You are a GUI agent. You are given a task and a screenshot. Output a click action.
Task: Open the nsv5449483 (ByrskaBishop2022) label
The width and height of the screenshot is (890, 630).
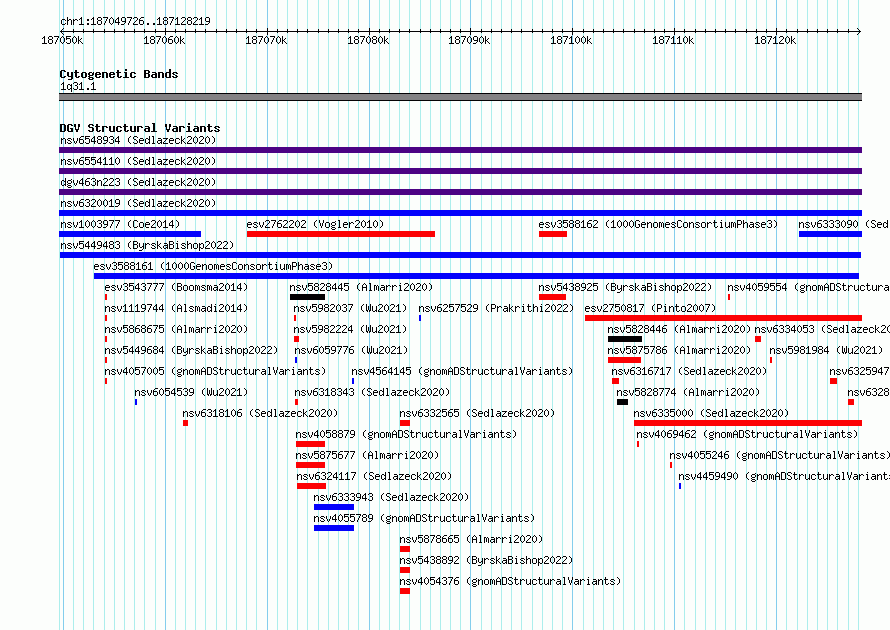(147, 245)
